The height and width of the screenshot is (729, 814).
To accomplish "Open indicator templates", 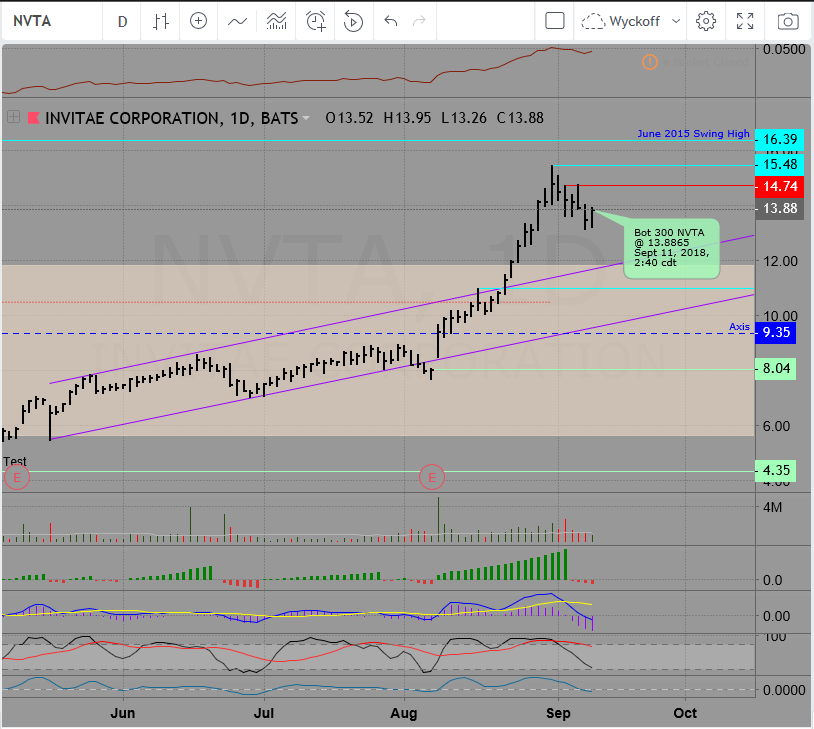I will 277,21.
